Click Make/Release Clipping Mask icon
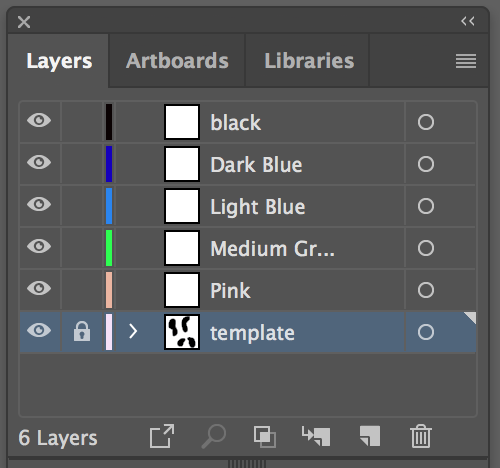Screen dimensions: 500x468 pyautogui.click(x=265, y=436)
